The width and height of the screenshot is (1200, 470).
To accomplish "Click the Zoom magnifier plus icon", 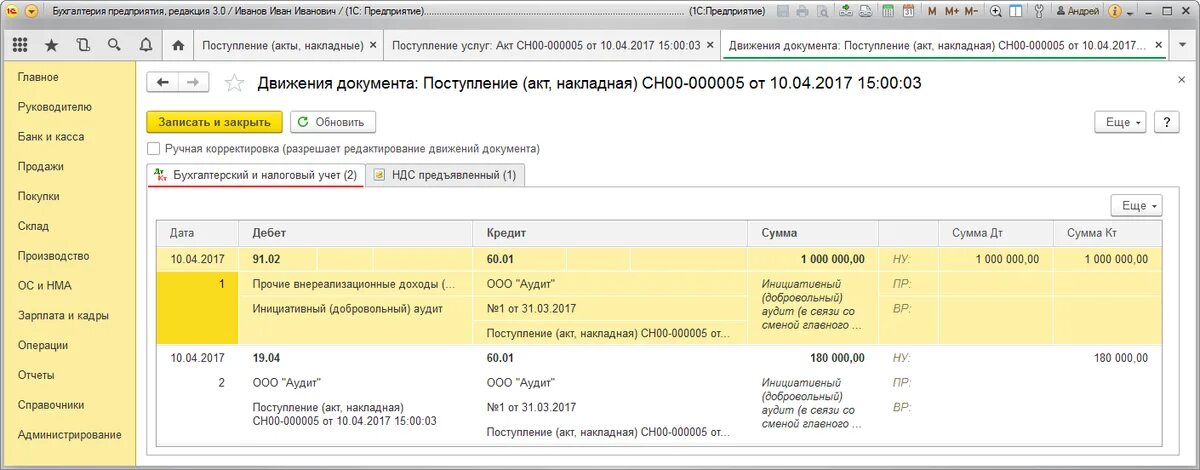I will click(996, 11).
